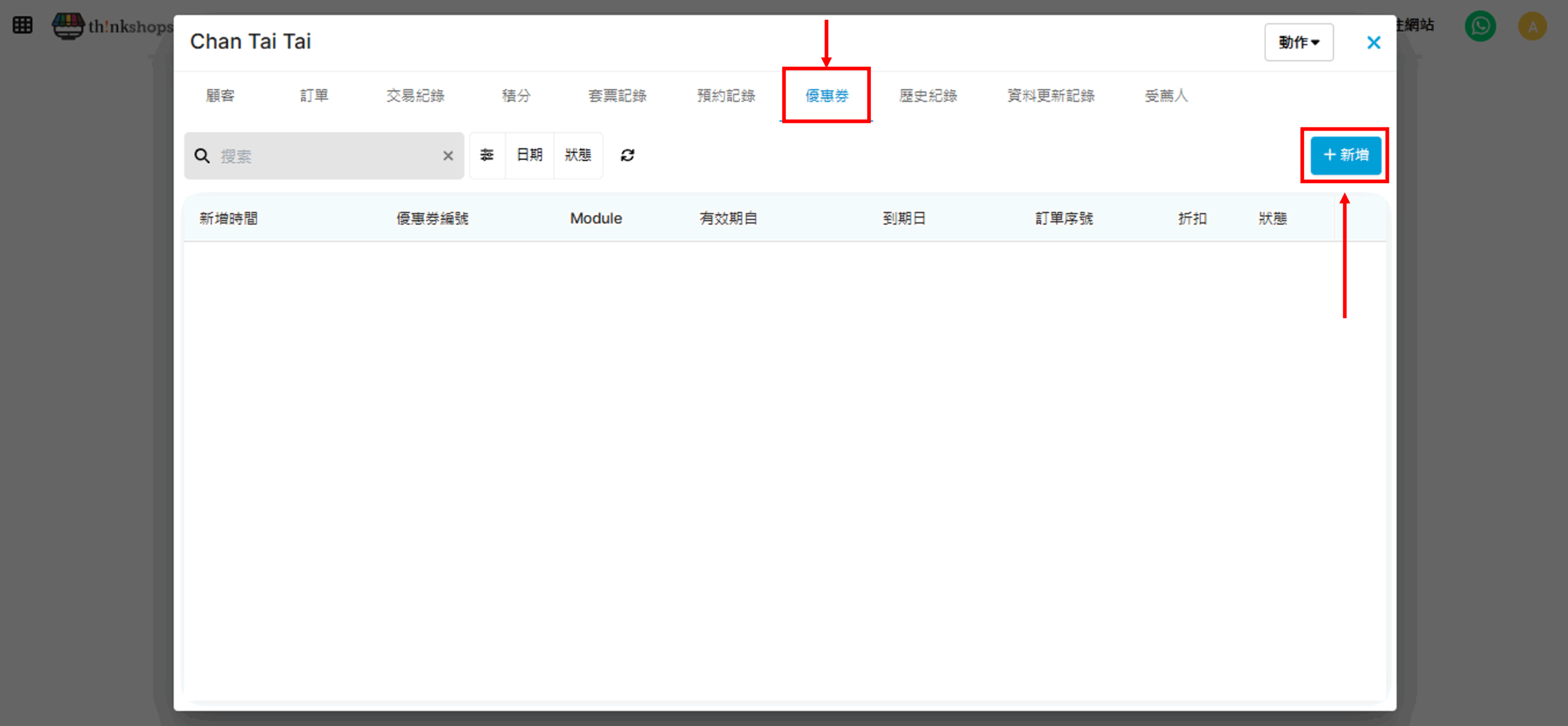Viewport: 1568px width, 726px height.
Task: Click the 新增時間 column header
Action: coord(228,218)
